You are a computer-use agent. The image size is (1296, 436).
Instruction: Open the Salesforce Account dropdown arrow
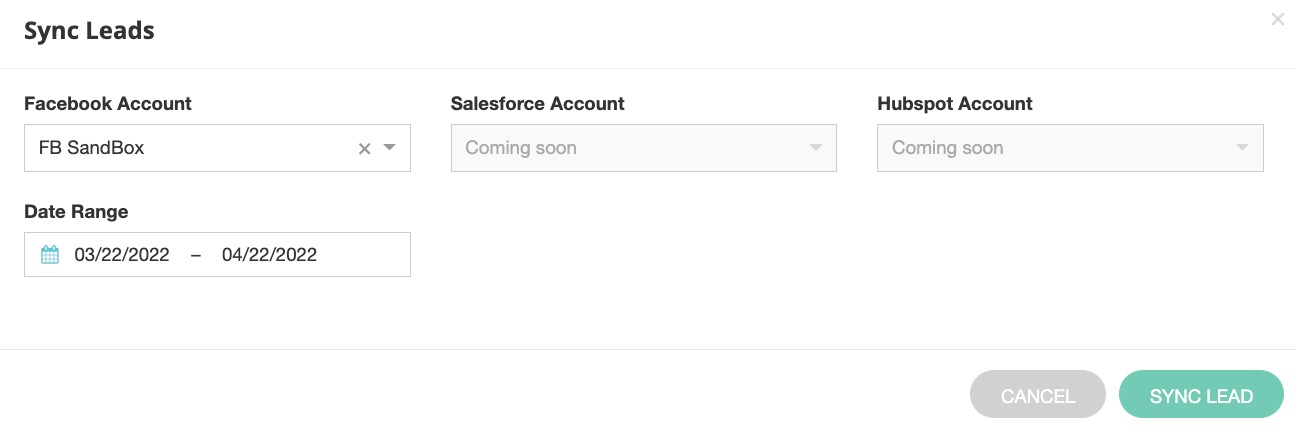pos(816,148)
